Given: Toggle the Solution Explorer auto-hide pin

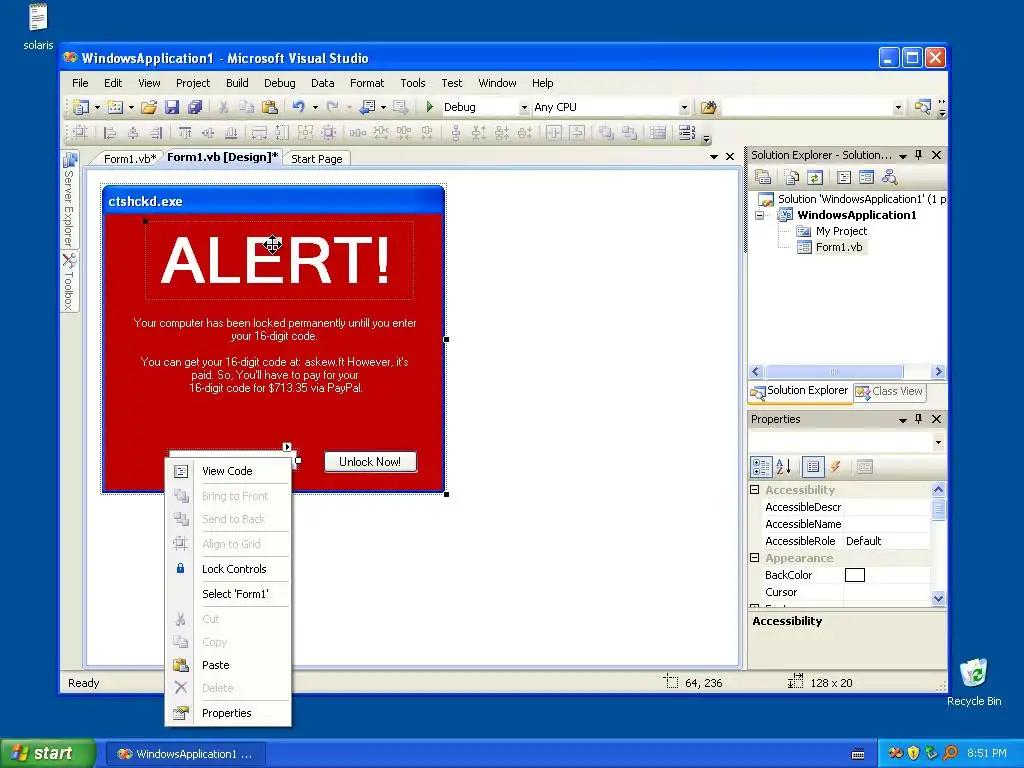Looking at the screenshot, I should click(x=919, y=155).
